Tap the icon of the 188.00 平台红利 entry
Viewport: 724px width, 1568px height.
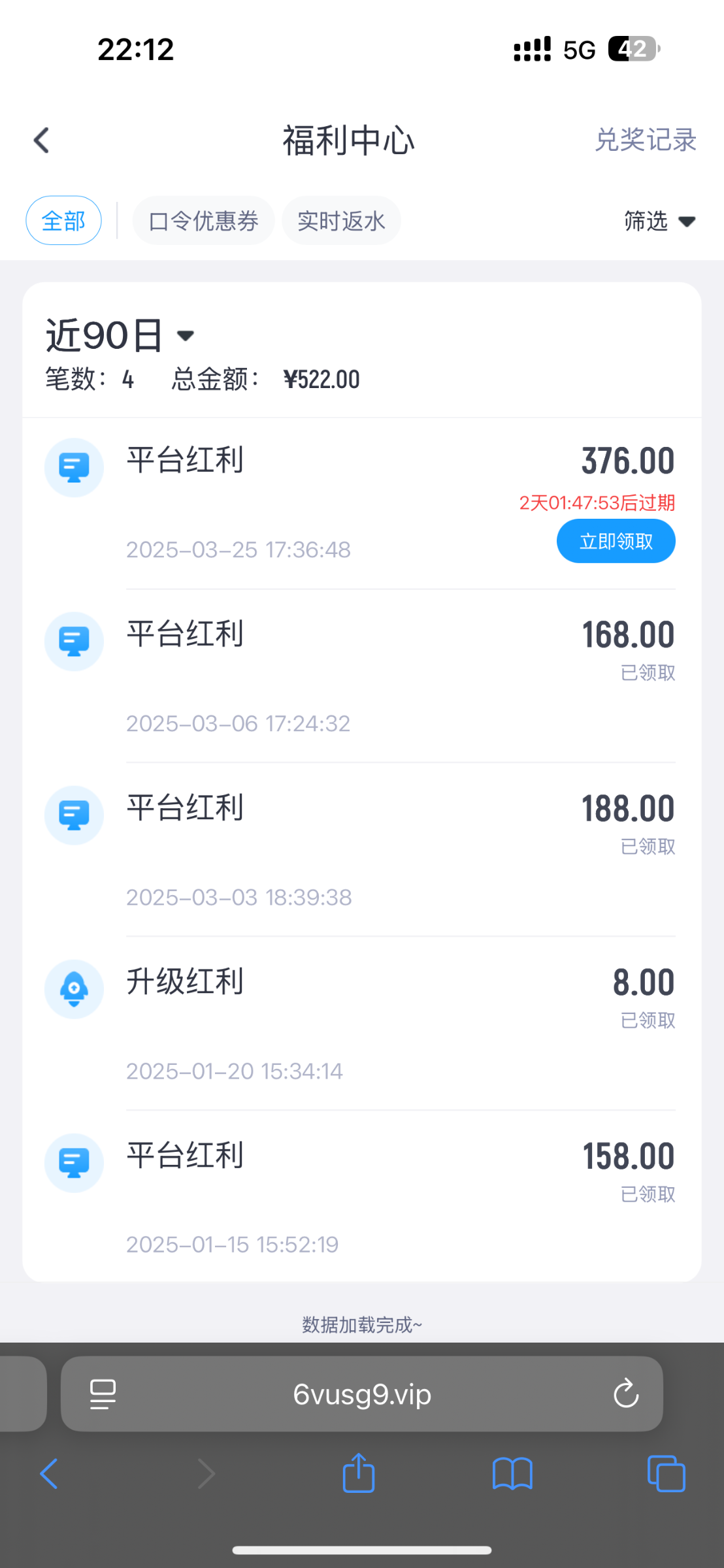(x=74, y=815)
